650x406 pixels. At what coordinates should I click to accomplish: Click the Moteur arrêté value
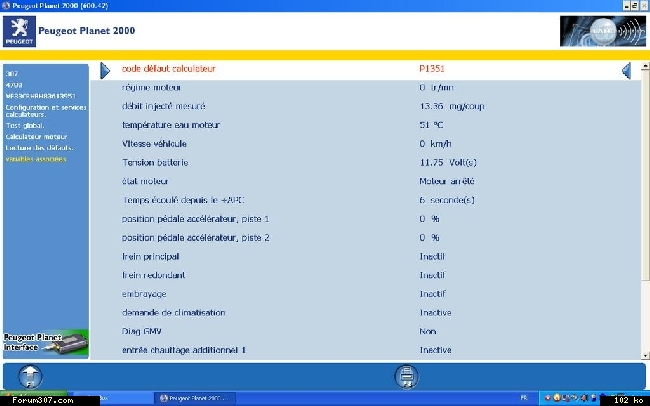pyautogui.click(x=447, y=181)
